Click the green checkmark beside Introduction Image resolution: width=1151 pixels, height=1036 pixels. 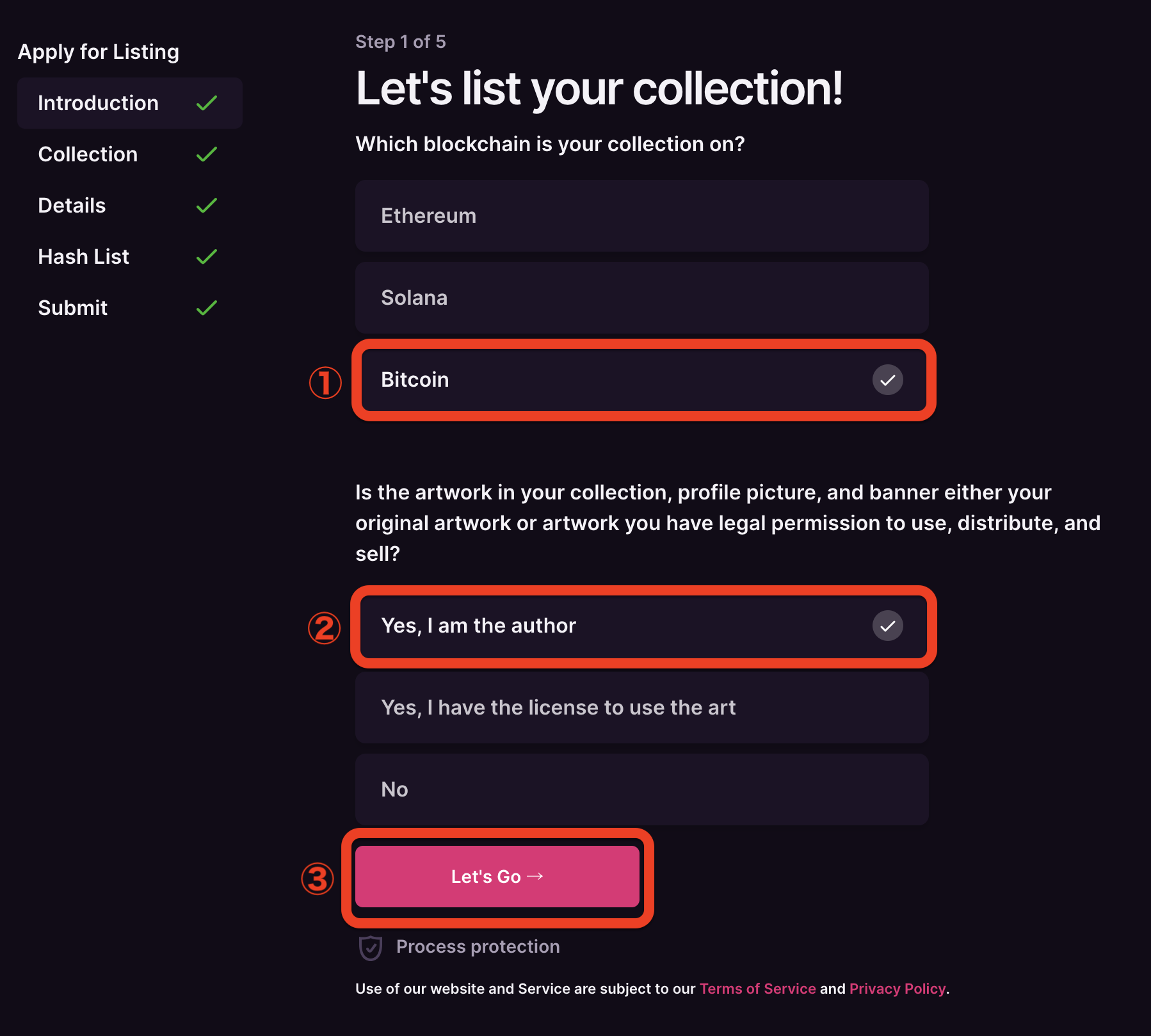pos(207,103)
